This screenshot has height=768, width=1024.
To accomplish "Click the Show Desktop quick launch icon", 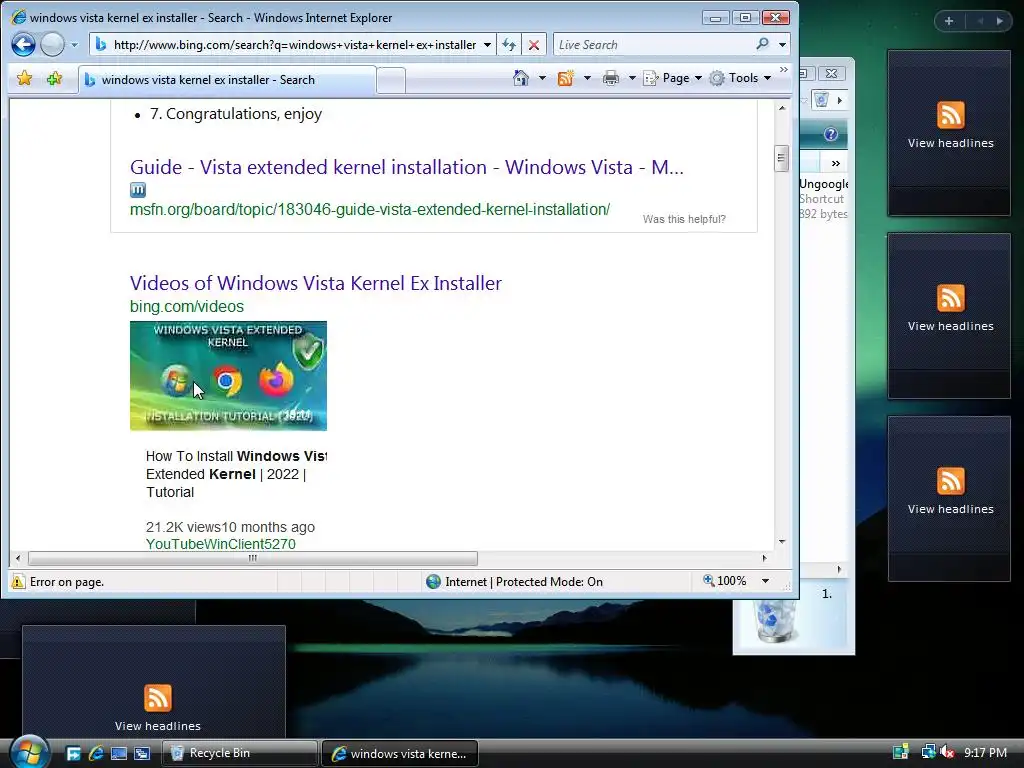I will [119, 753].
